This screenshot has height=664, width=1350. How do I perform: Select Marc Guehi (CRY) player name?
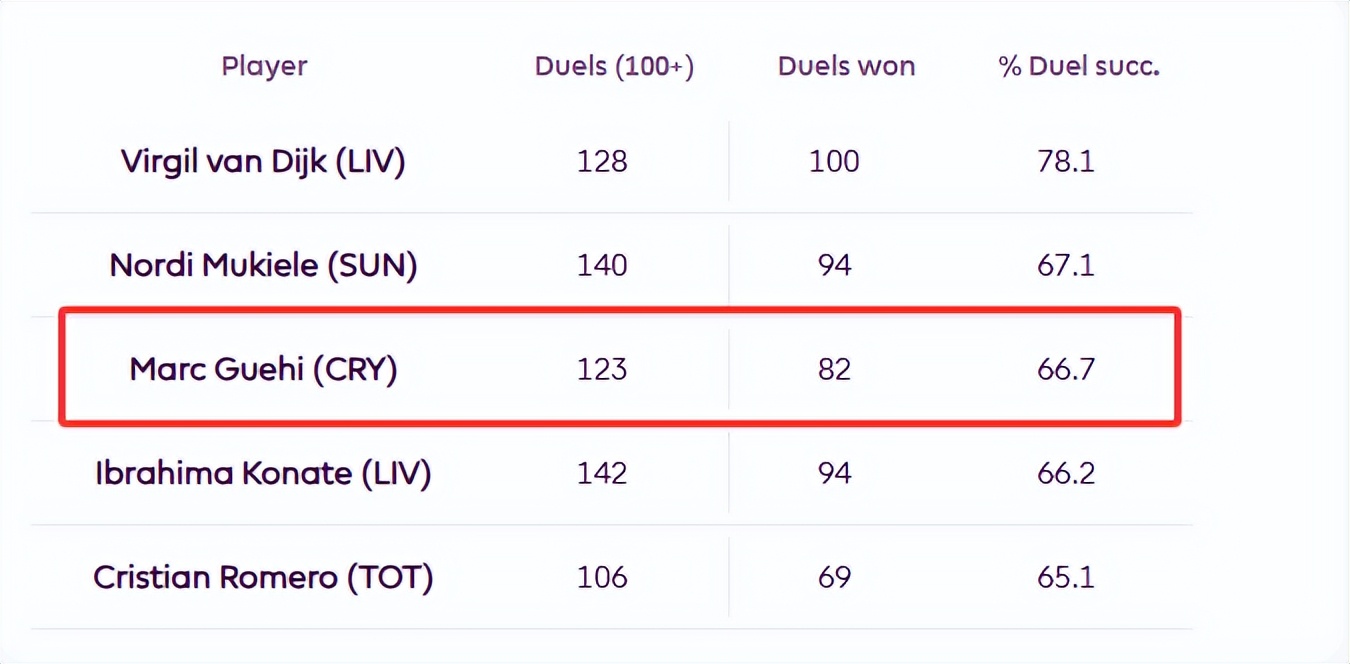(x=263, y=369)
